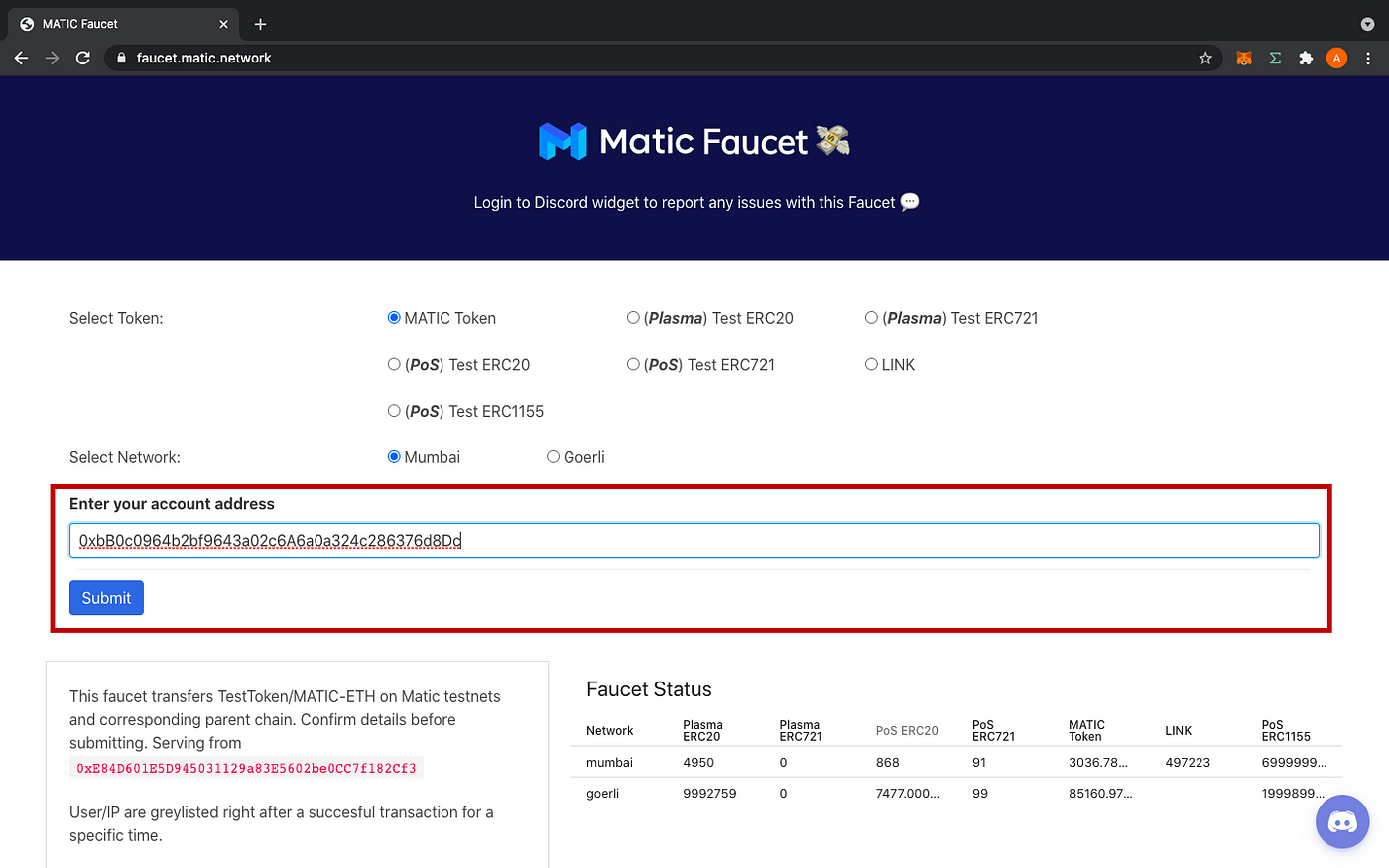Click the MATIC Token column header
The image size is (1389, 868).
click(x=1086, y=731)
